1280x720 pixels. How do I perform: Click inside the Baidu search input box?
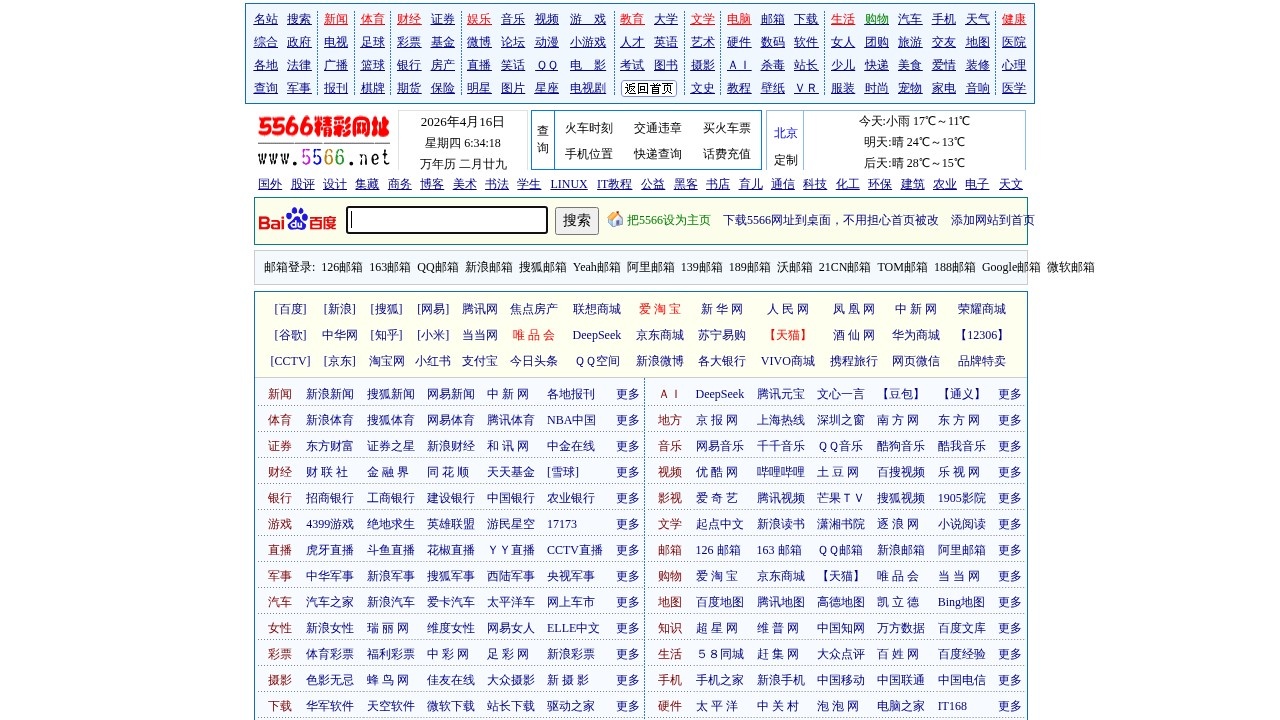pyautogui.click(x=446, y=220)
